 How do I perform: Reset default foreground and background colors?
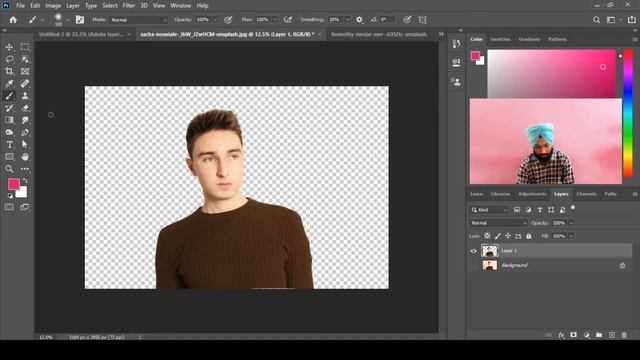click(x=10, y=196)
